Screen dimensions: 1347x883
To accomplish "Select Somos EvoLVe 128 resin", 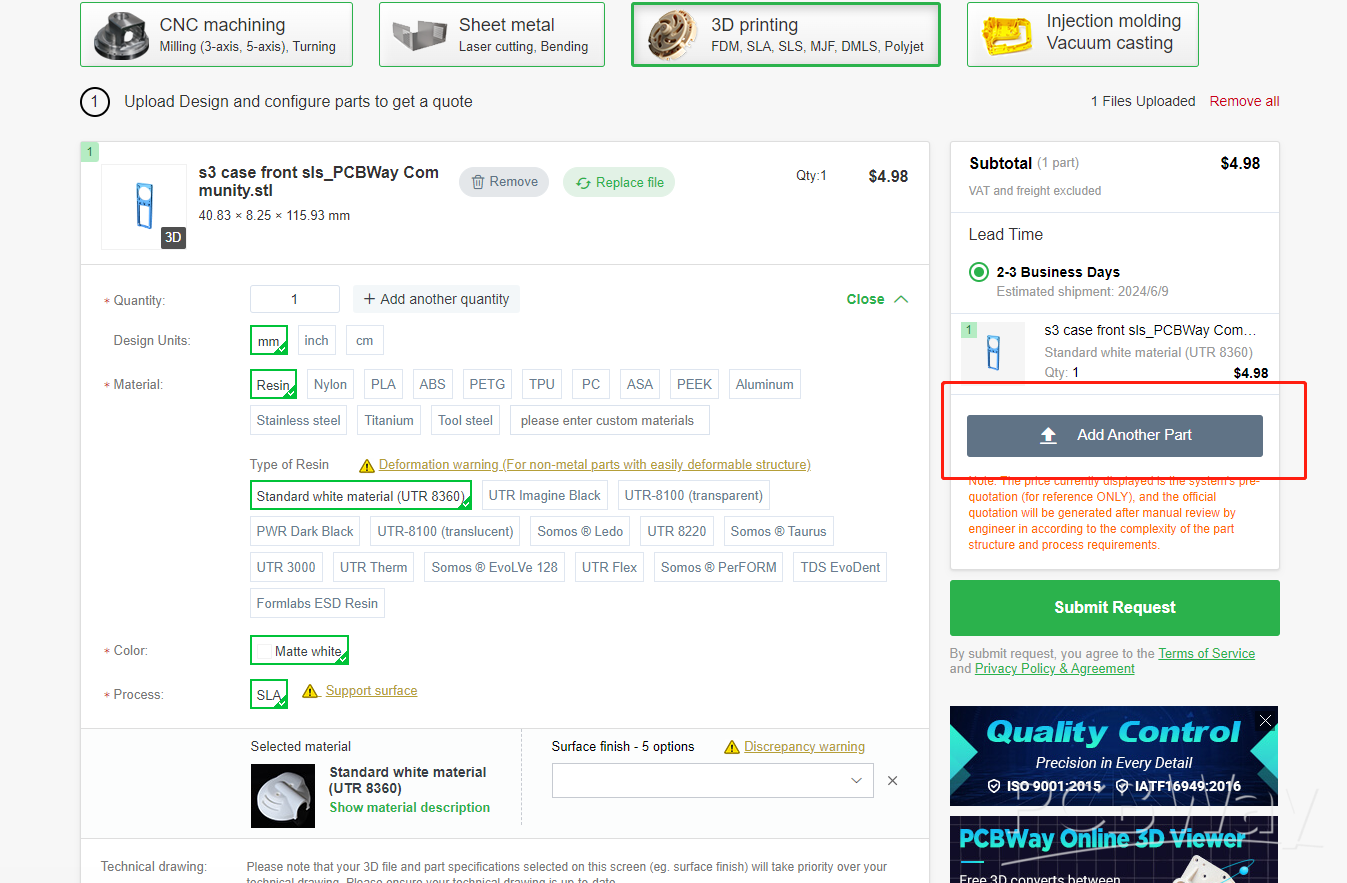I will point(495,567).
